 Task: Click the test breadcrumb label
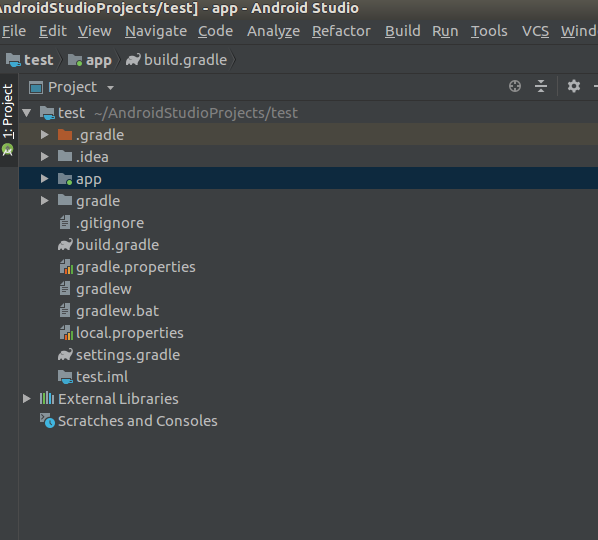pos(39,60)
